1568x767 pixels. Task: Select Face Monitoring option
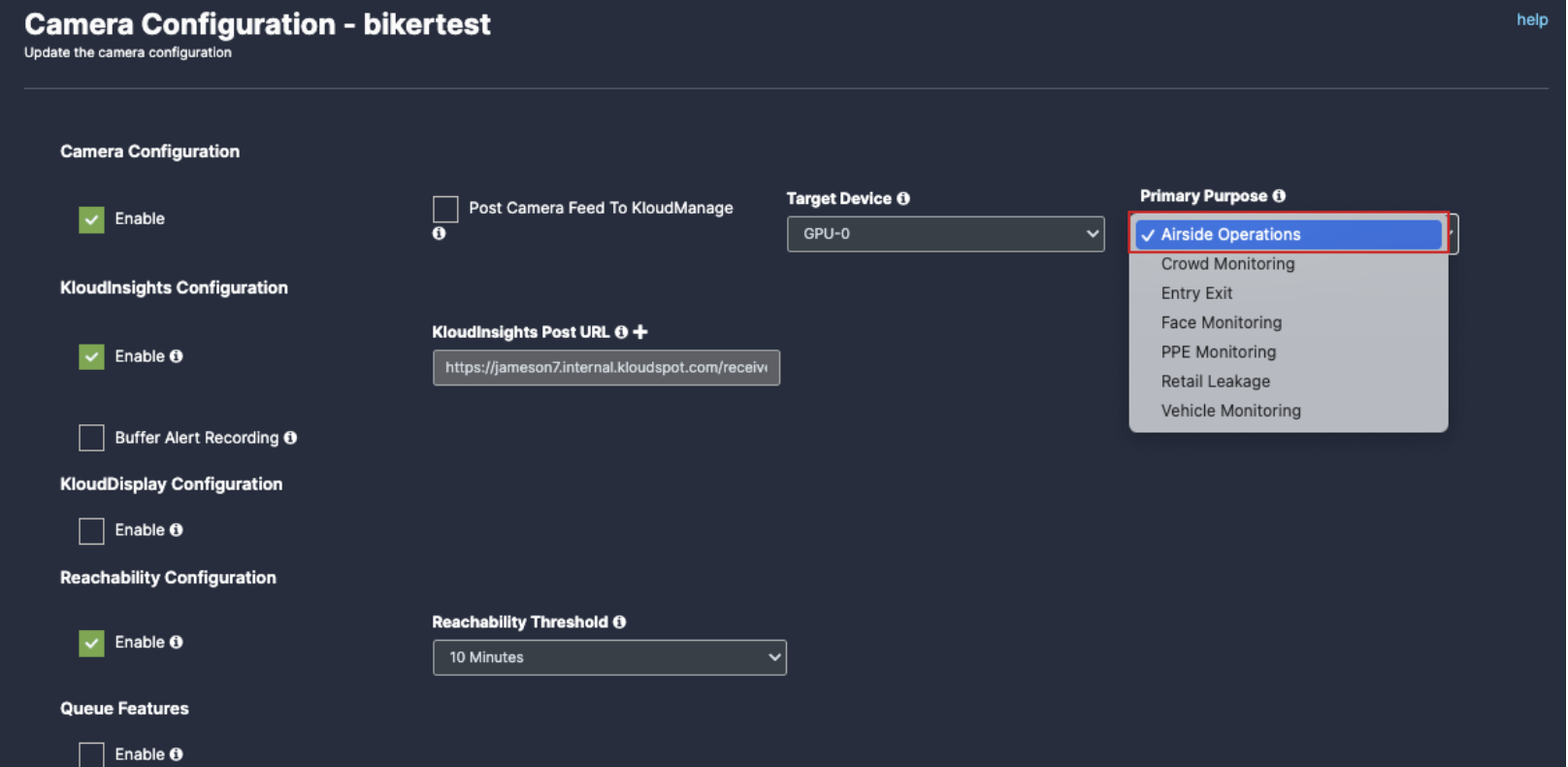(x=1289, y=322)
